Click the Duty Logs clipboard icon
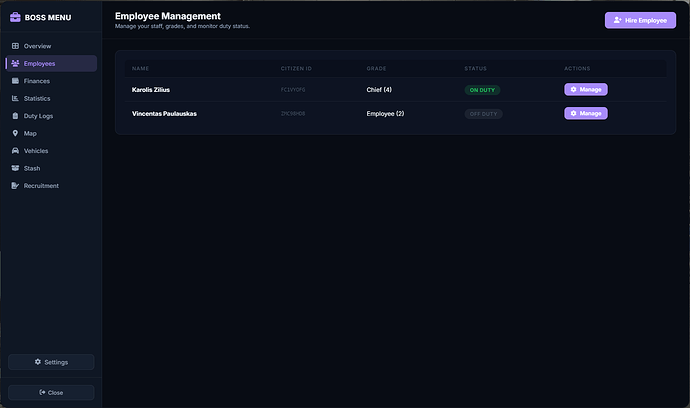690x408 pixels. pyautogui.click(x=15, y=116)
